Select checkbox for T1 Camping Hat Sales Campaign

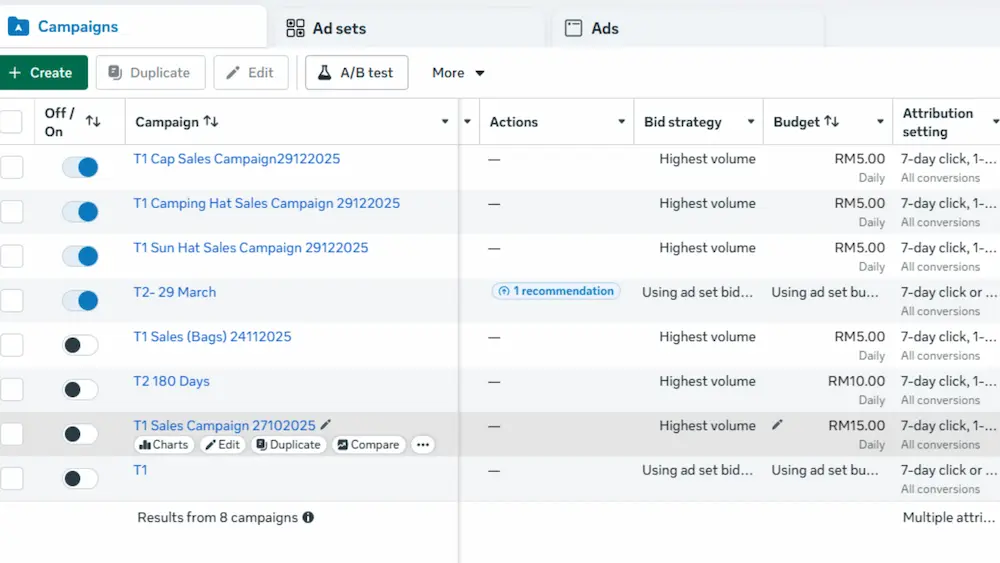click(x=11, y=212)
